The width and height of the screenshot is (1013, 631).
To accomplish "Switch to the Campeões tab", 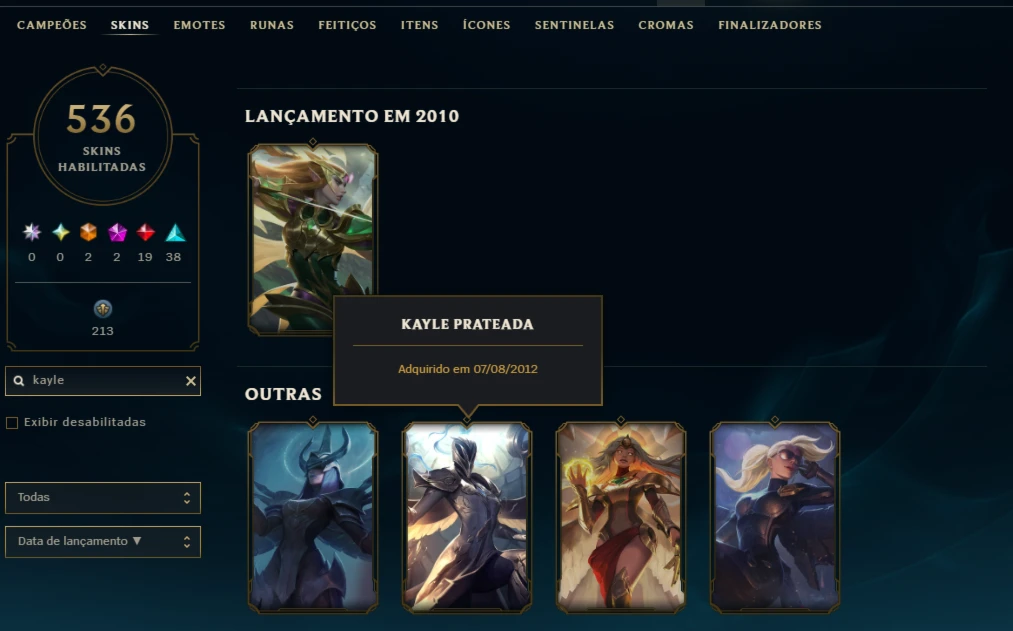I will [x=52, y=25].
